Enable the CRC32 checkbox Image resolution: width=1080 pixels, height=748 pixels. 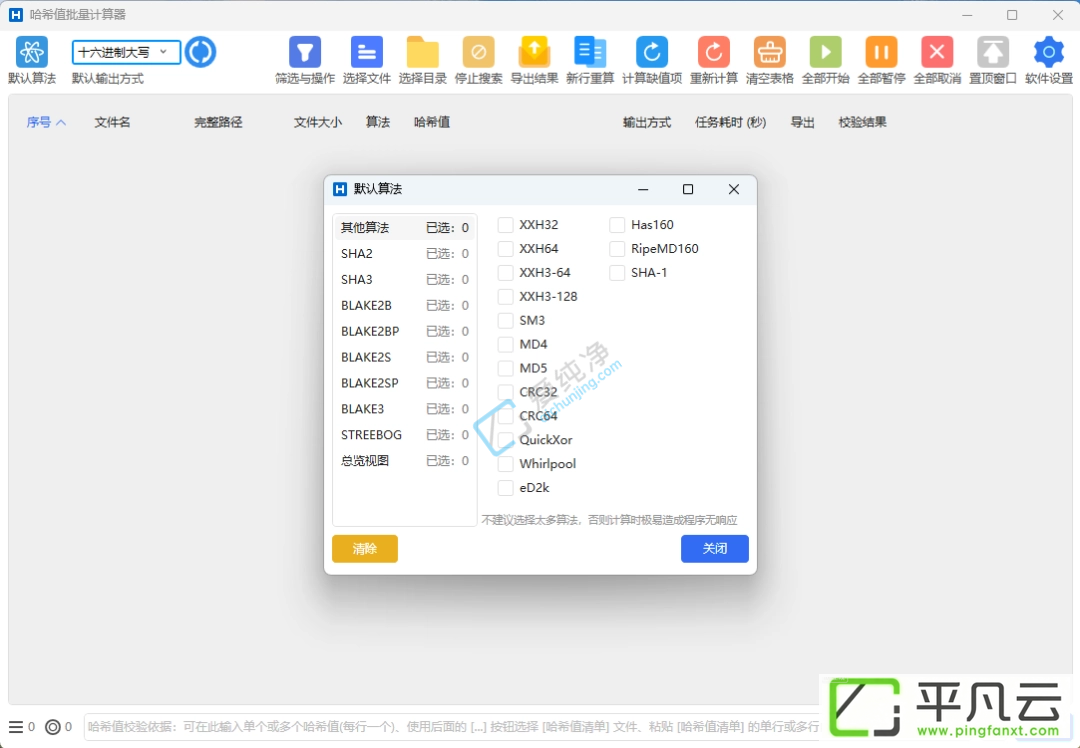click(x=506, y=392)
